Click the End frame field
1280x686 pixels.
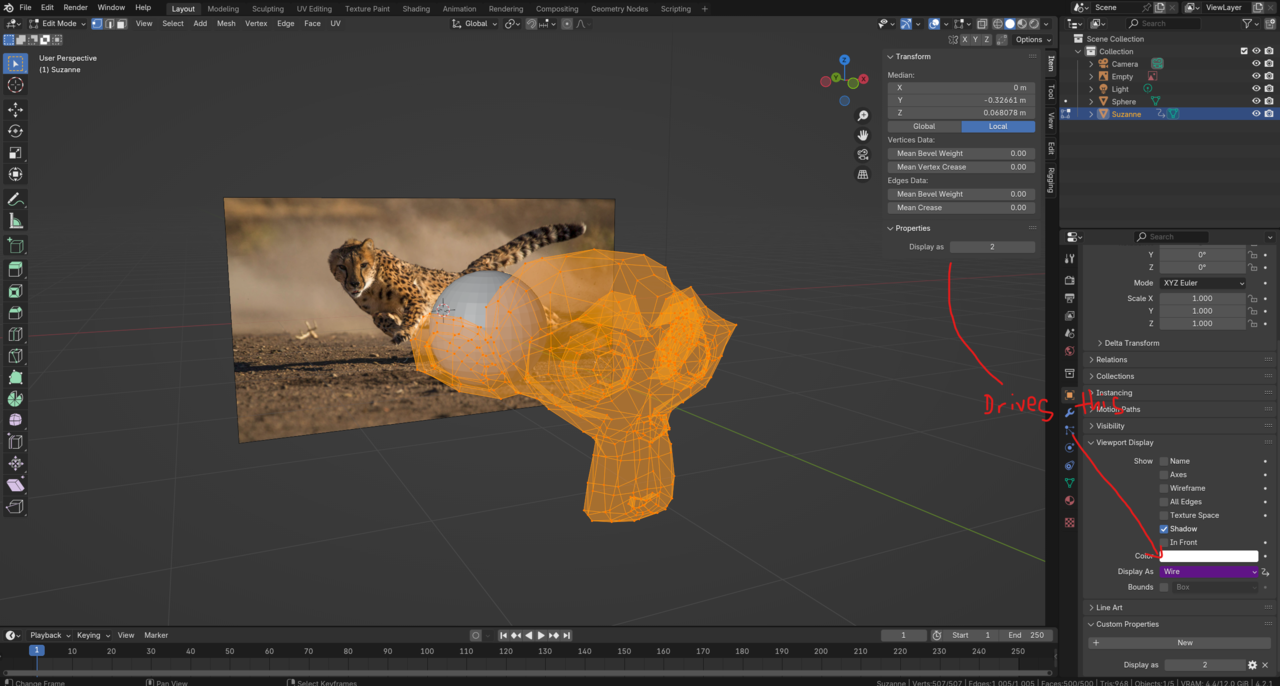tap(1026, 635)
